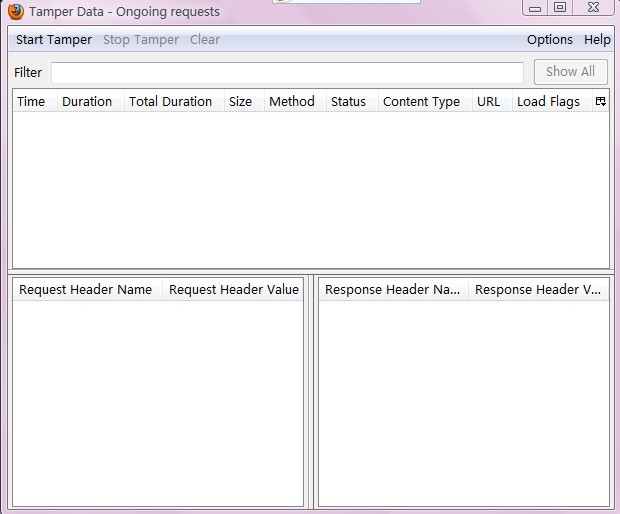Viewport: 620px width, 514px height.
Task: Click Request Header Value column header
Action: pos(233,289)
